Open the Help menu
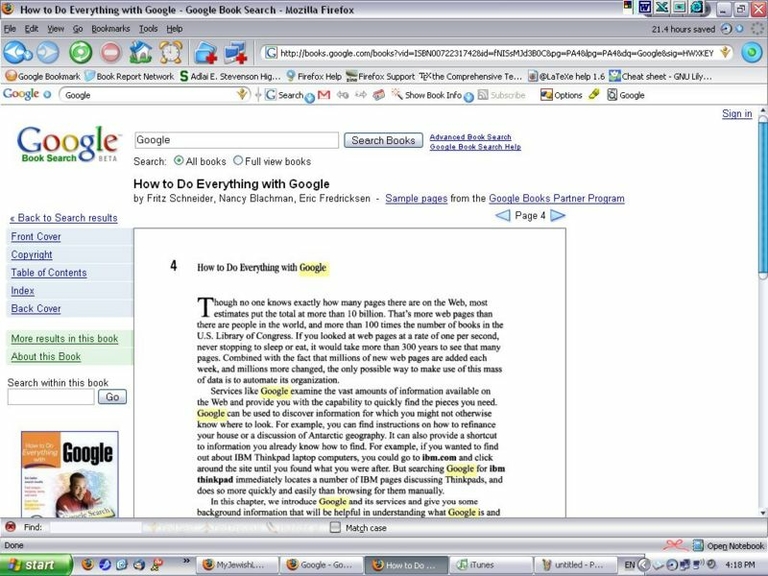 174,29
